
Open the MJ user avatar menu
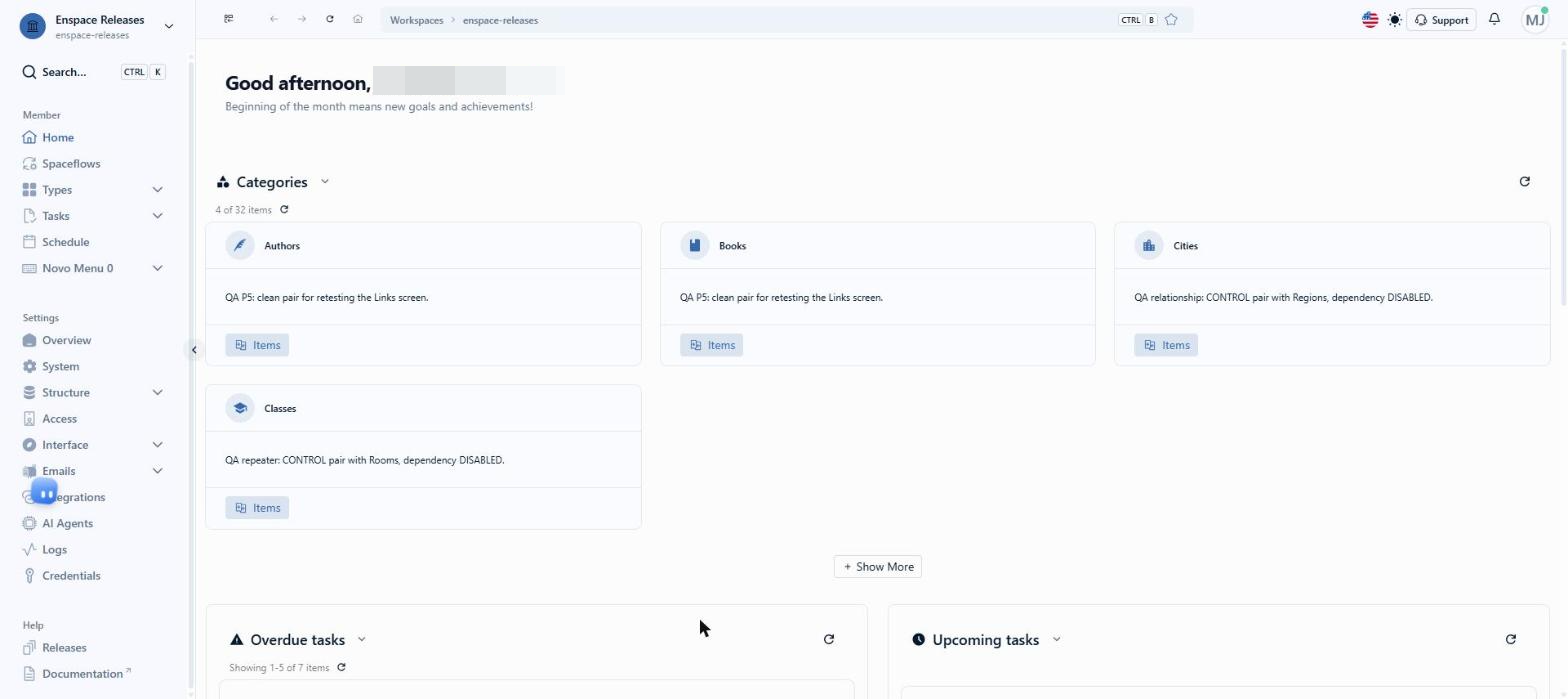1535,20
